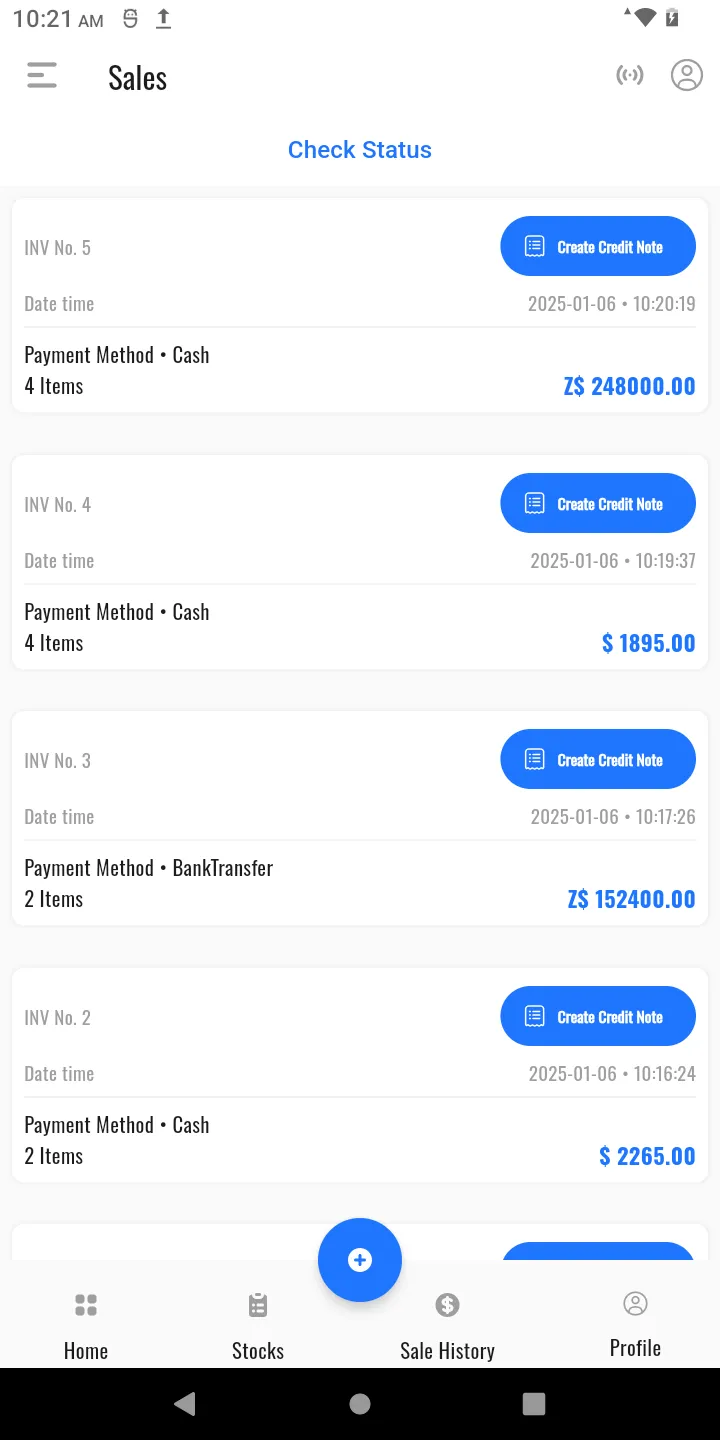Open the Profile tab
Viewport: 720px width, 1440px height.
tap(635, 1325)
